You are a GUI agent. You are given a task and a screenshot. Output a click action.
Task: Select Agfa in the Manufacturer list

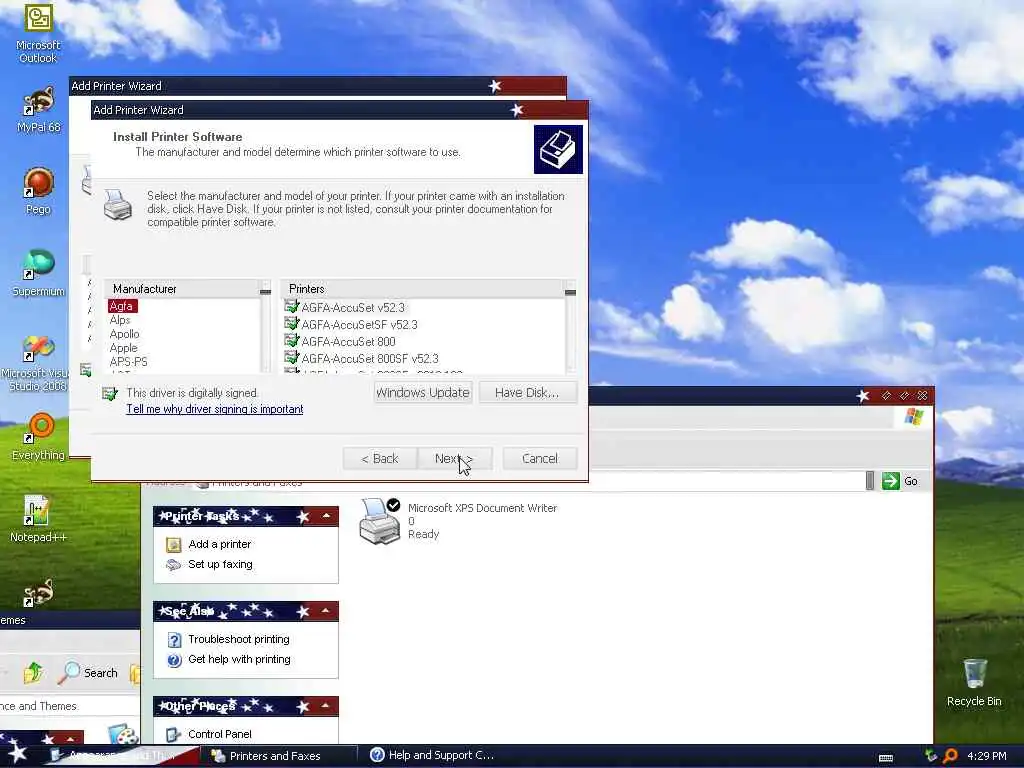121,306
